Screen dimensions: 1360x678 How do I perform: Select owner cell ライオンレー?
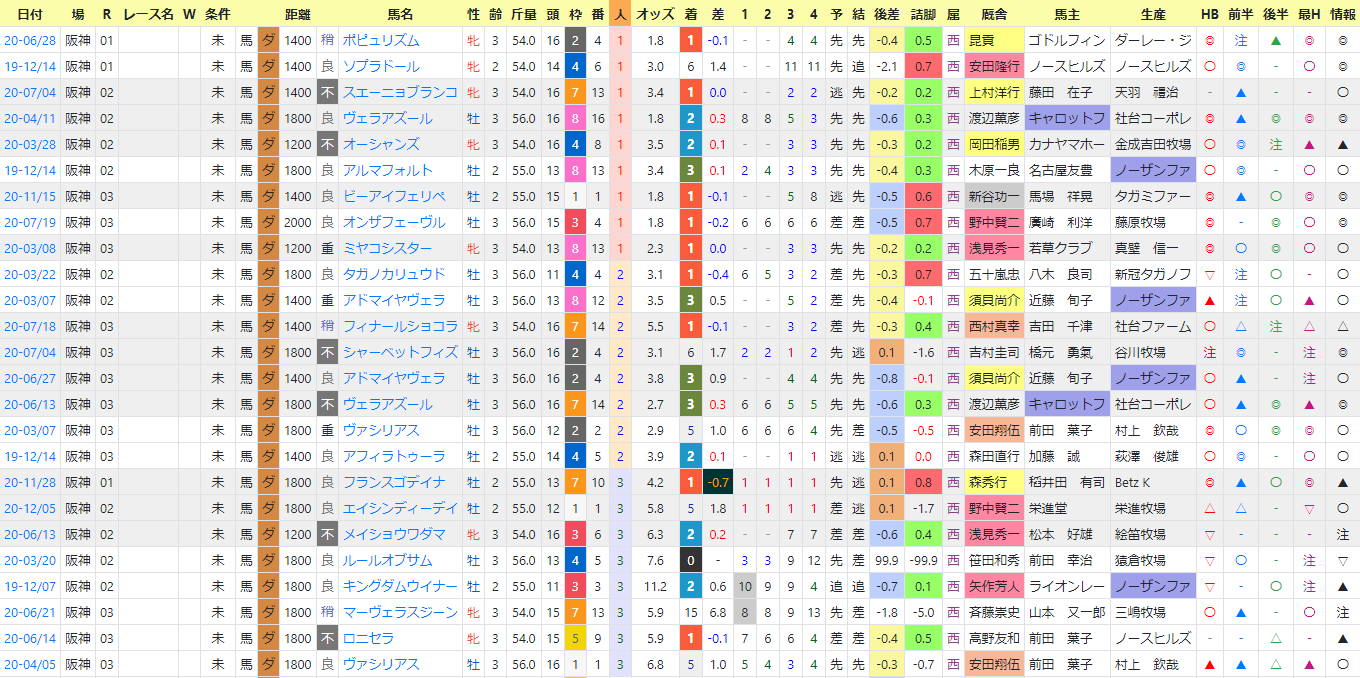pos(1067,586)
